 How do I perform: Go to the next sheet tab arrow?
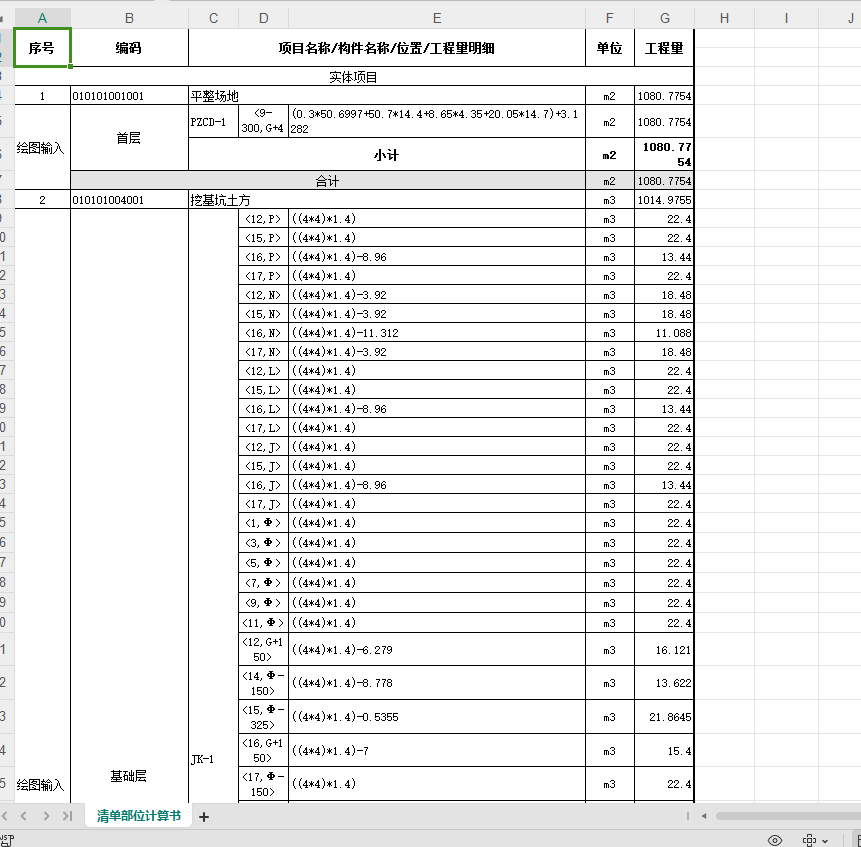[46, 816]
